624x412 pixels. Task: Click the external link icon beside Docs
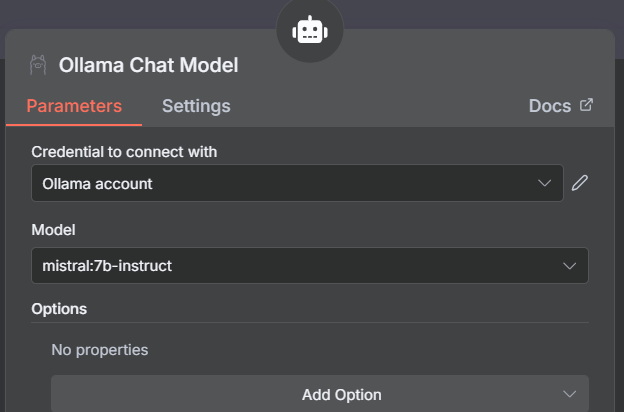point(587,105)
